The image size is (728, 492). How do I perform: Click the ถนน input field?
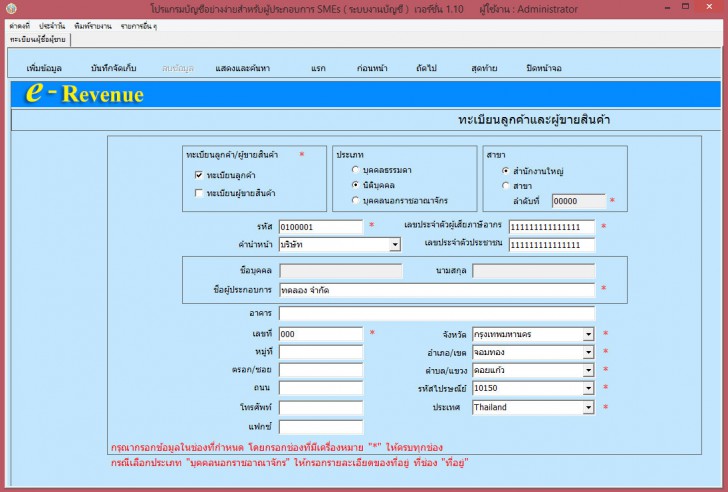coord(321,388)
